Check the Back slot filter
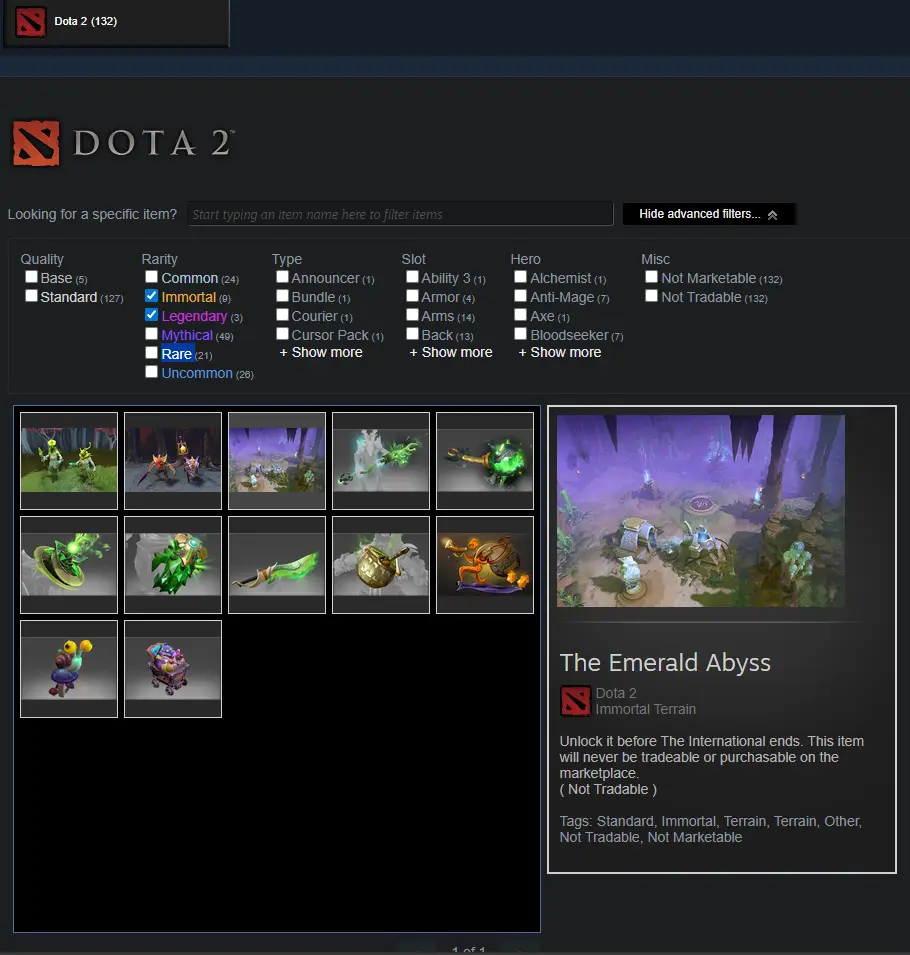 pyautogui.click(x=412, y=334)
